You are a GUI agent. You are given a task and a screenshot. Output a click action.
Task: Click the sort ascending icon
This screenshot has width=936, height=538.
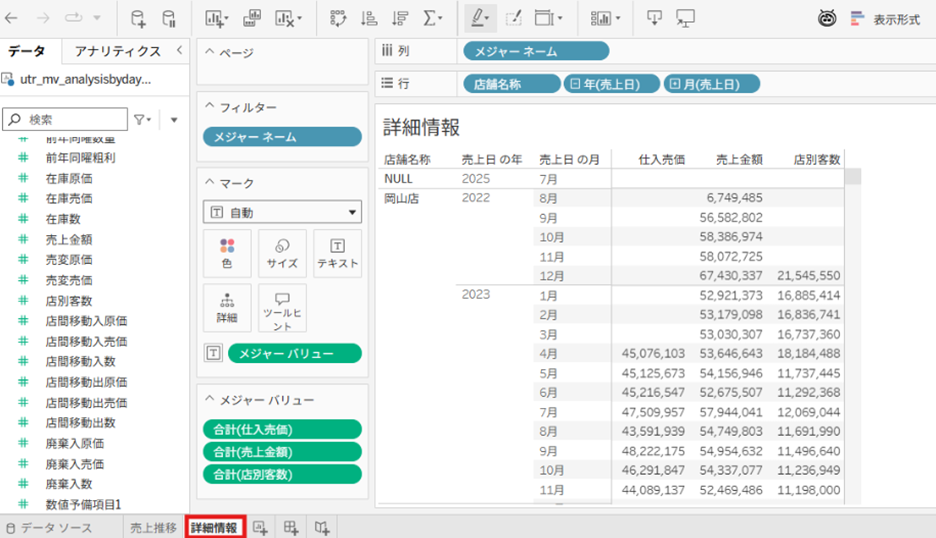(x=369, y=19)
